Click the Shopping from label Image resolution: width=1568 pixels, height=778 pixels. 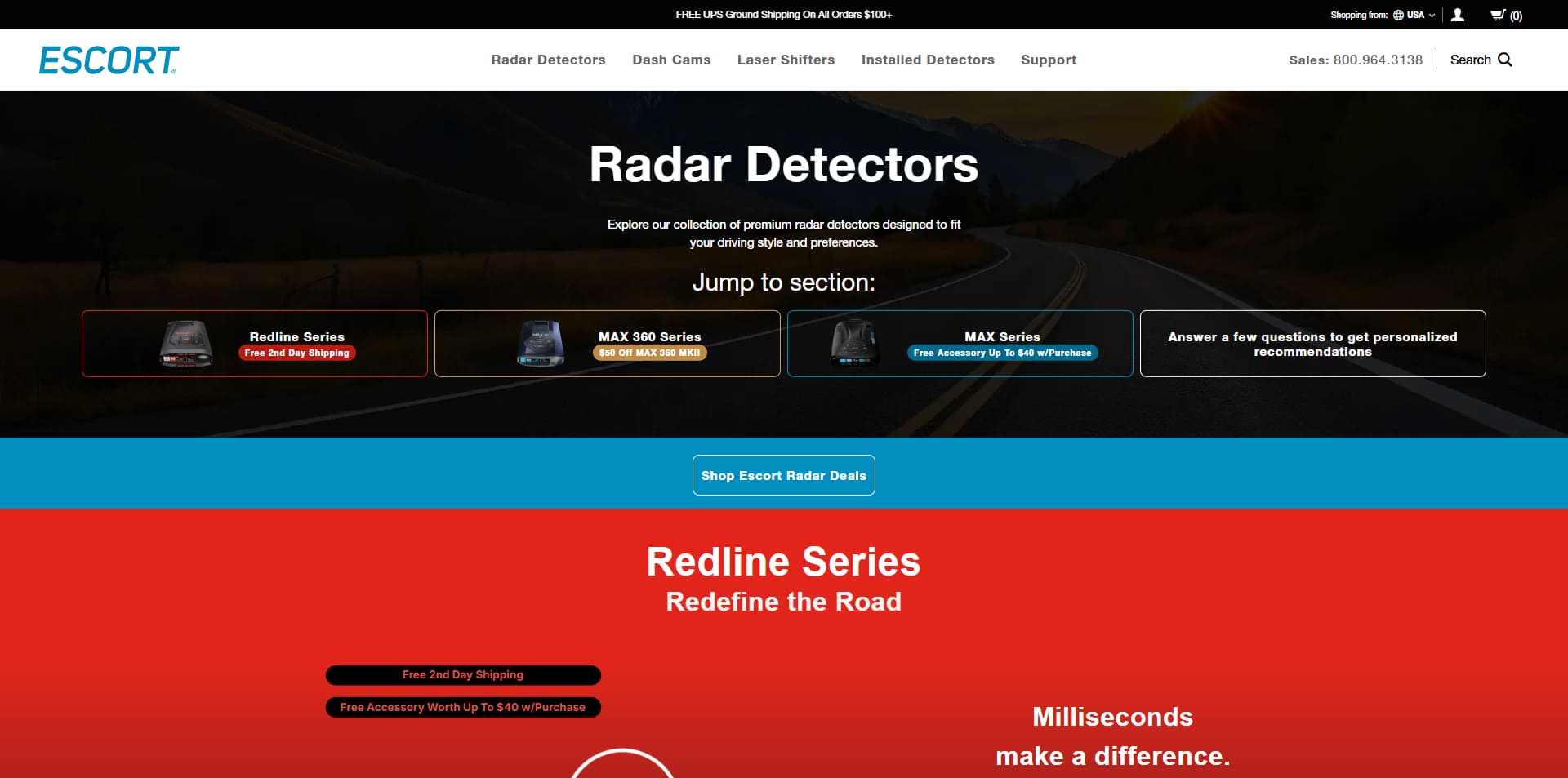click(1359, 15)
